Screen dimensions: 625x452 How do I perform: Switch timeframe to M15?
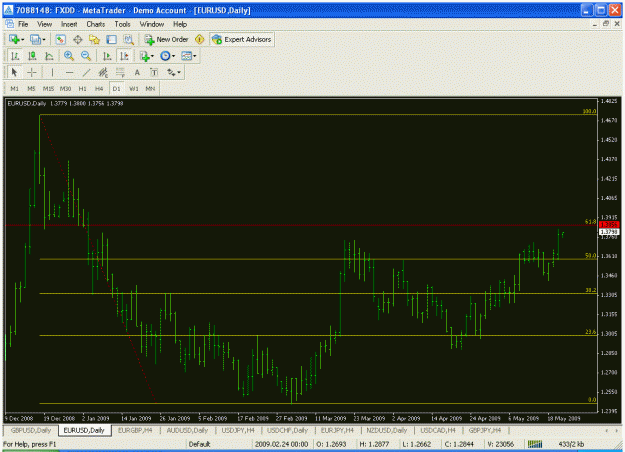coord(48,88)
